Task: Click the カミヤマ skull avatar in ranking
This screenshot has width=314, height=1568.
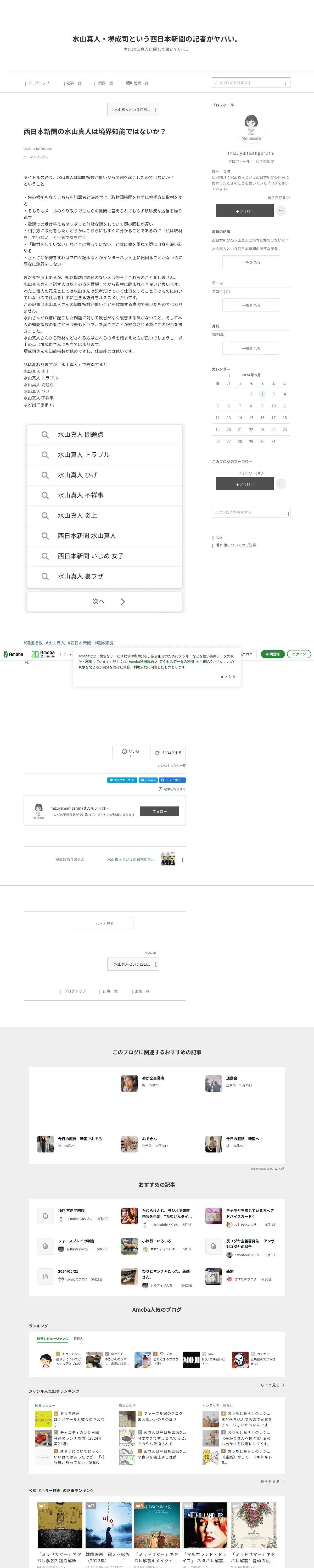Action: [x=240, y=1359]
